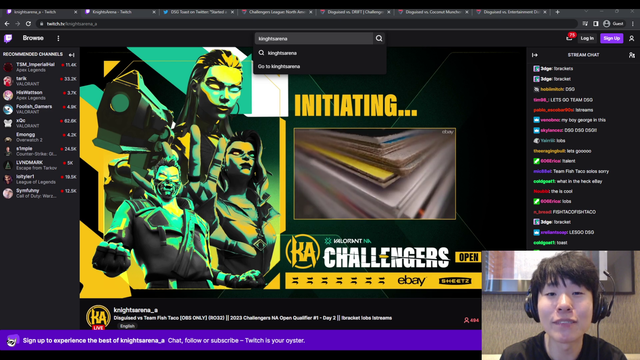Screen dimensions: 640x360
Task: Click the English language tag
Action: coord(127,326)
